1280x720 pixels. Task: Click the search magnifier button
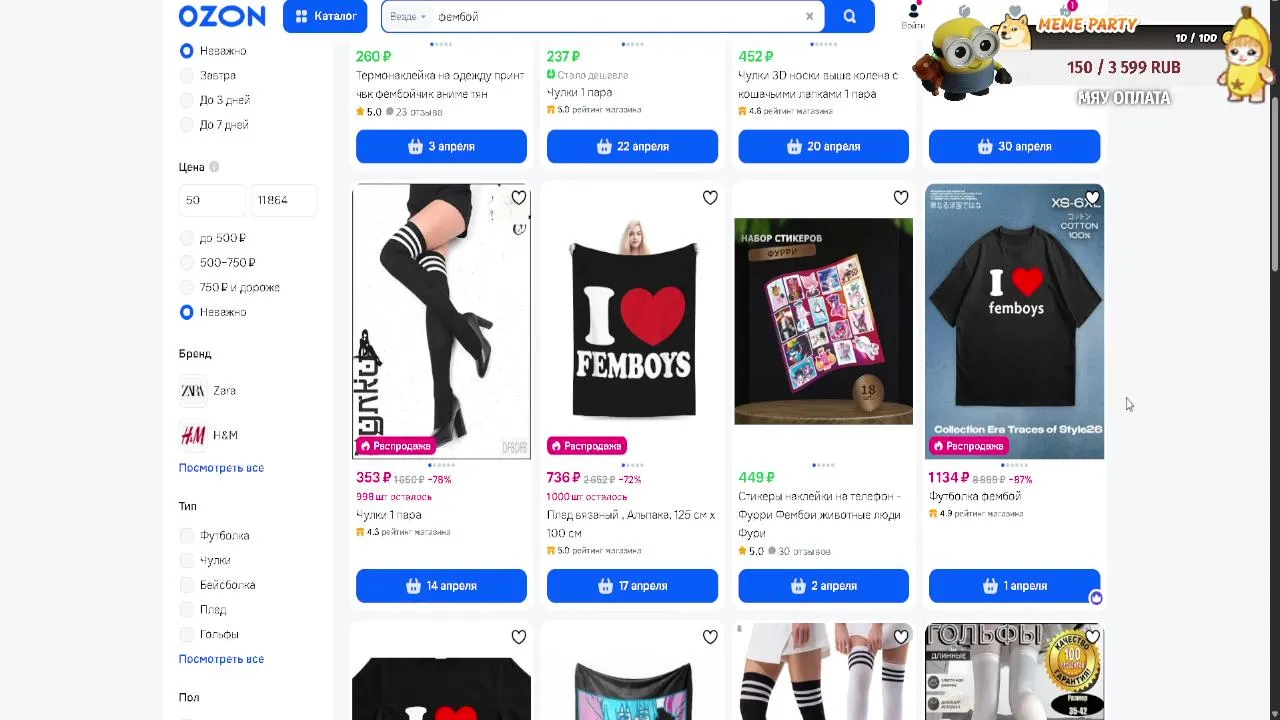(x=850, y=16)
